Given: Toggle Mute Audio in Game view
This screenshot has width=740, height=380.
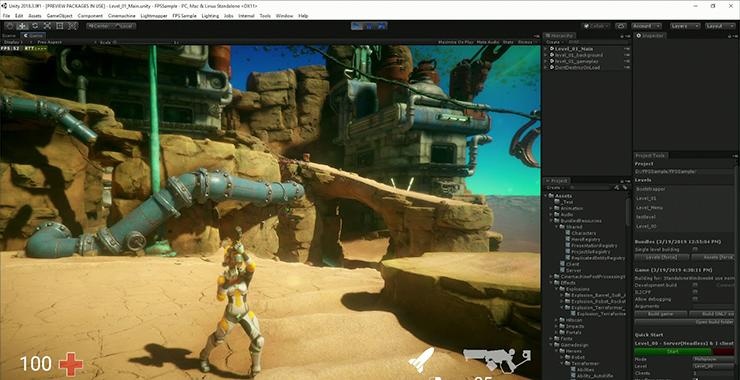Looking at the screenshot, I should [x=488, y=42].
